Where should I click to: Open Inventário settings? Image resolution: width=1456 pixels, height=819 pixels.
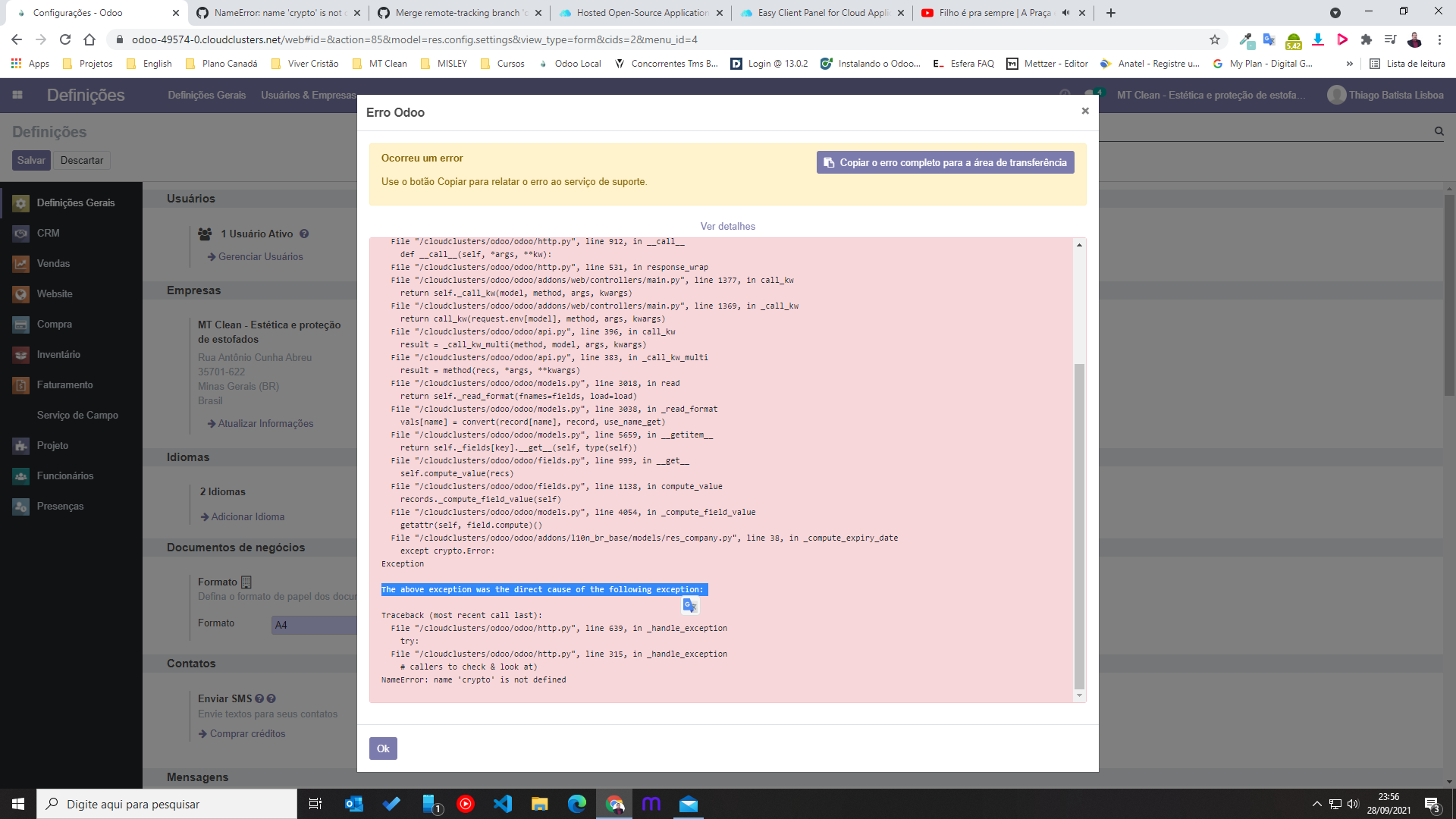point(59,354)
